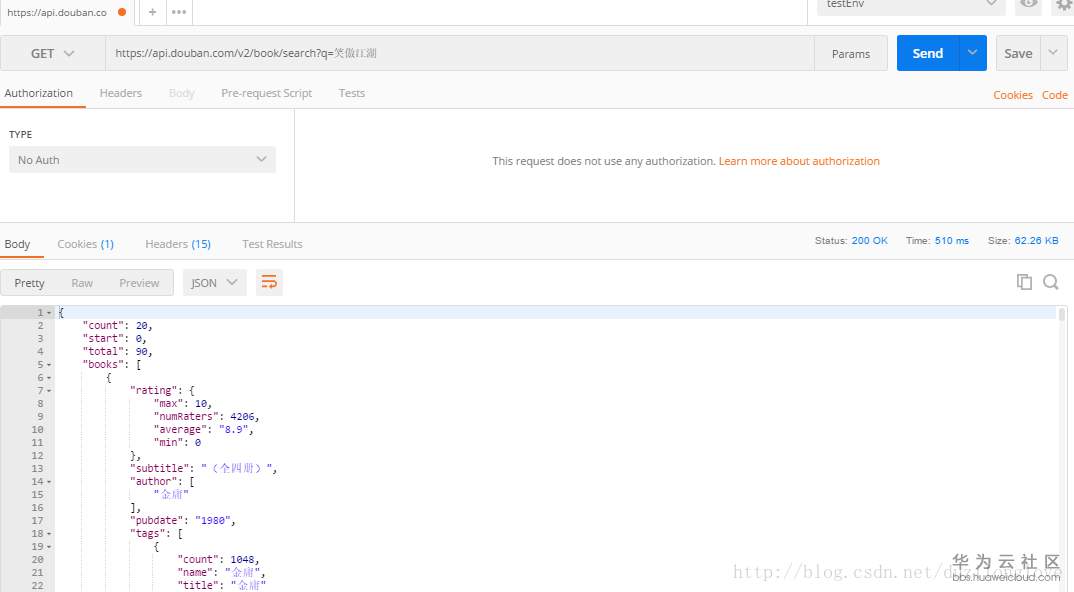Click the "pubdate": "1980" line

[x=182, y=521]
